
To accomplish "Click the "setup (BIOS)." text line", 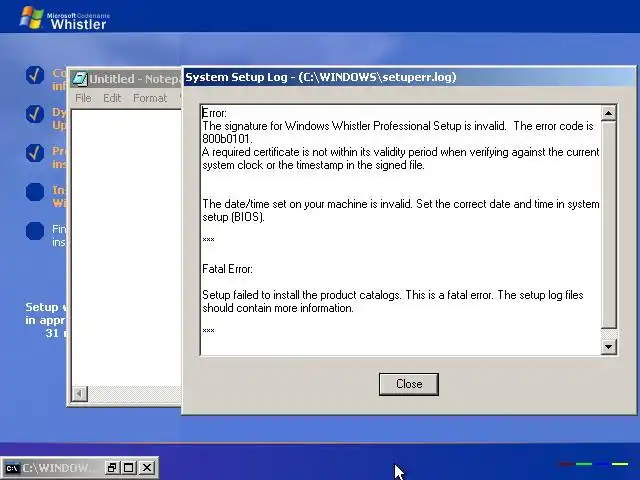I will tap(233, 217).
